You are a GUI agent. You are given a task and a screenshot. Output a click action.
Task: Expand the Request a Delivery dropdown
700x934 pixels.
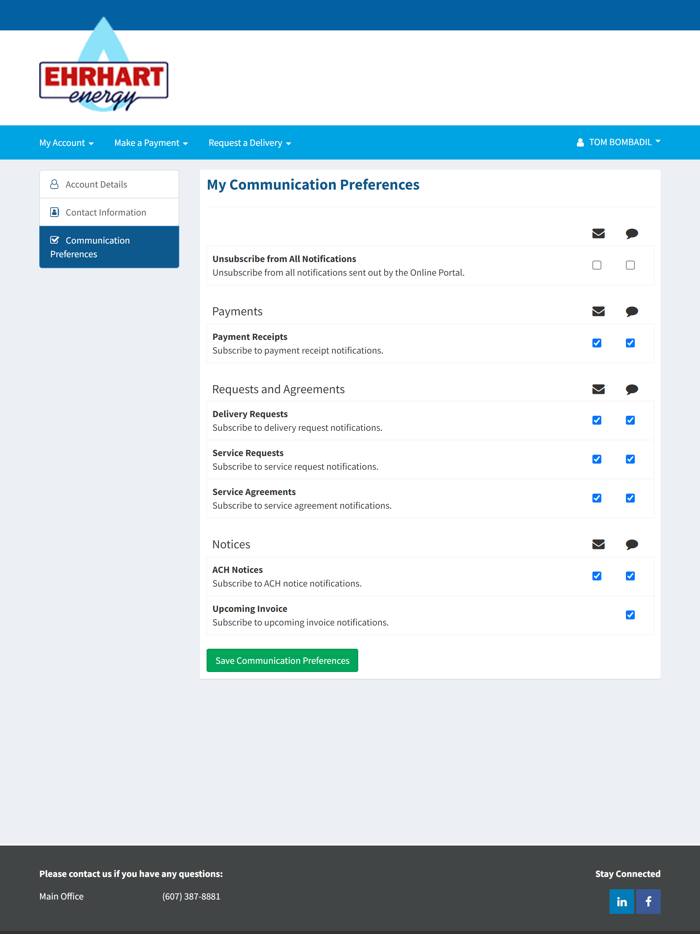(x=250, y=143)
